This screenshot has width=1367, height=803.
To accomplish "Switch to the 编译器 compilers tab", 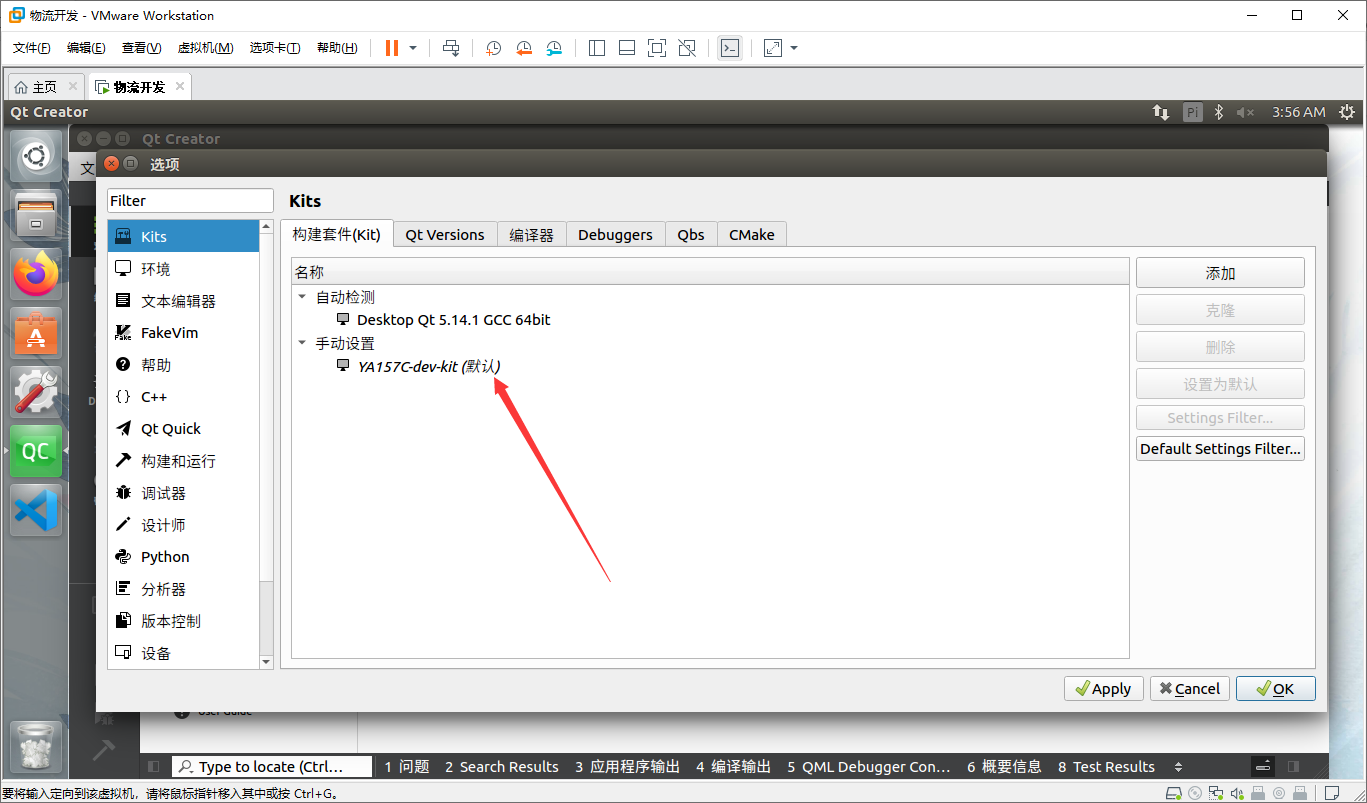I will [x=531, y=234].
